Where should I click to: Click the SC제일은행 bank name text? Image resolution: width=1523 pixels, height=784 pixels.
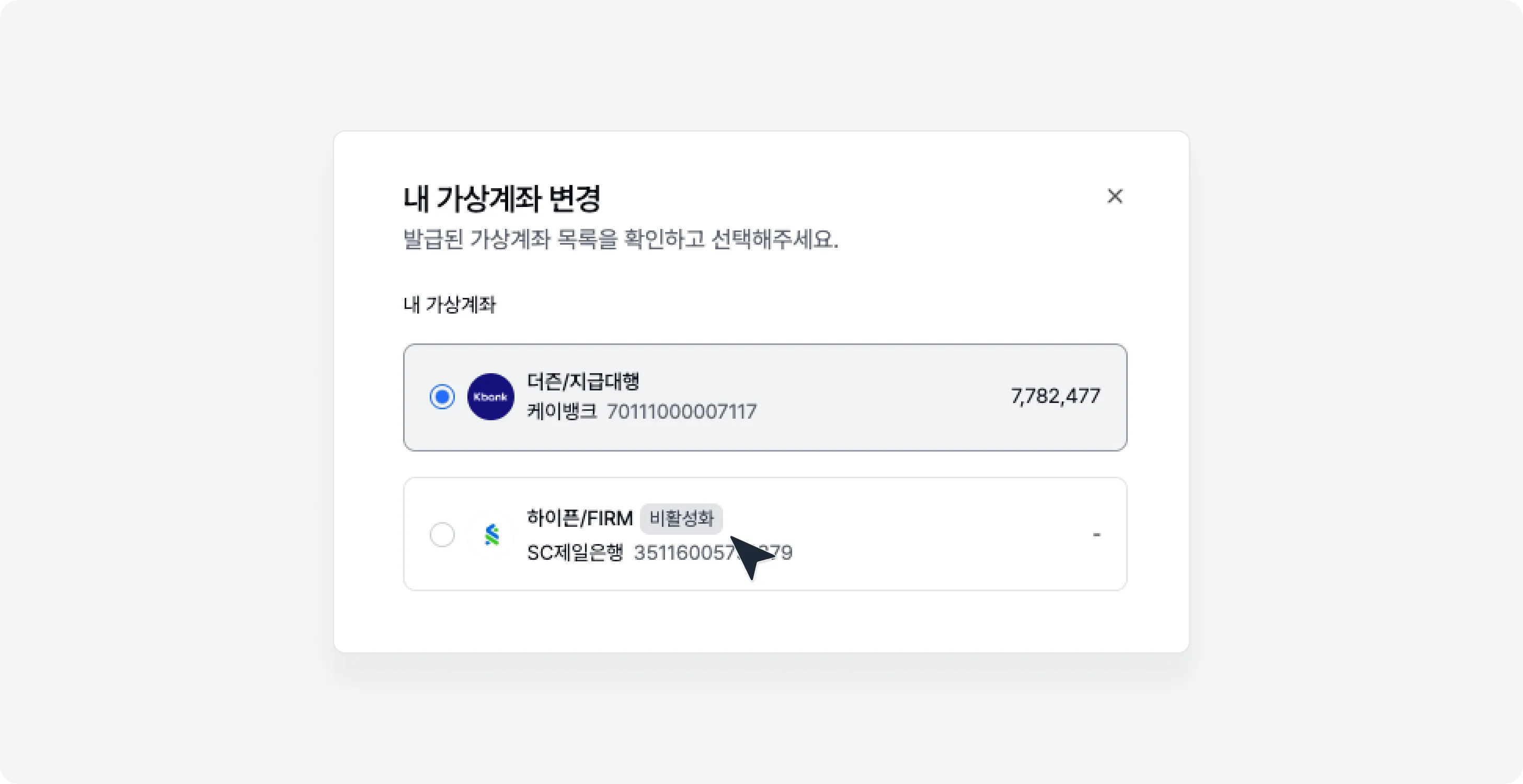(576, 553)
